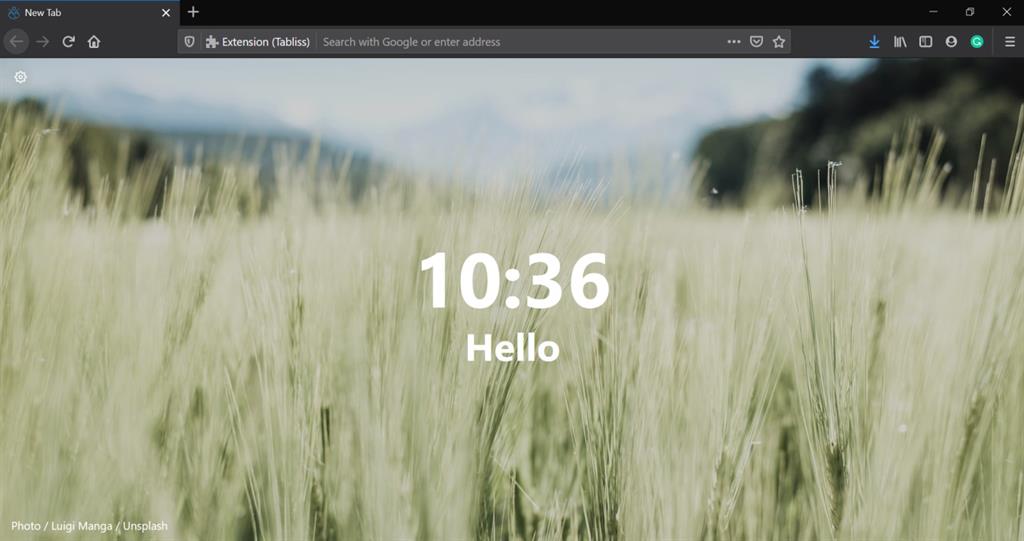This screenshot has width=1024, height=541.
Task: Toggle the sidebar view
Action: [x=925, y=42]
